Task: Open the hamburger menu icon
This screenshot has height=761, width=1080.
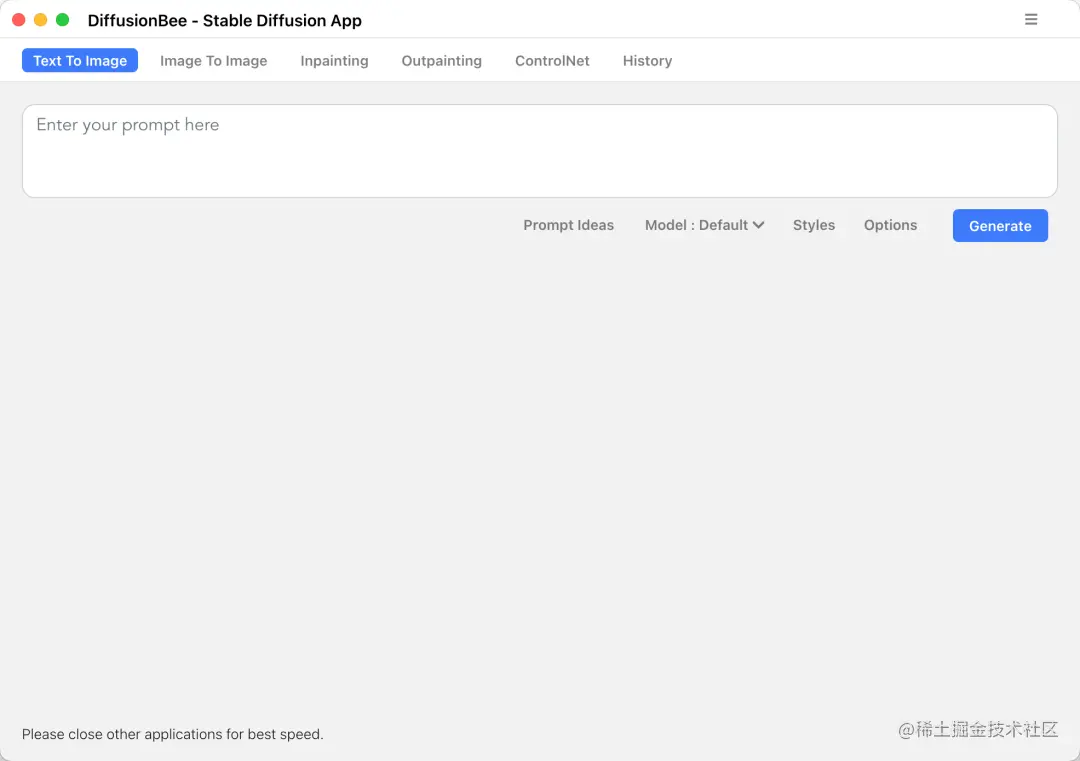Action: point(1030,19)
